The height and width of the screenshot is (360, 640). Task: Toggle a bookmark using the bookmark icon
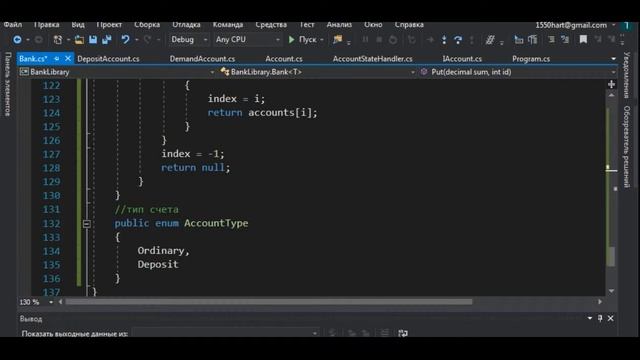point(583,40)
